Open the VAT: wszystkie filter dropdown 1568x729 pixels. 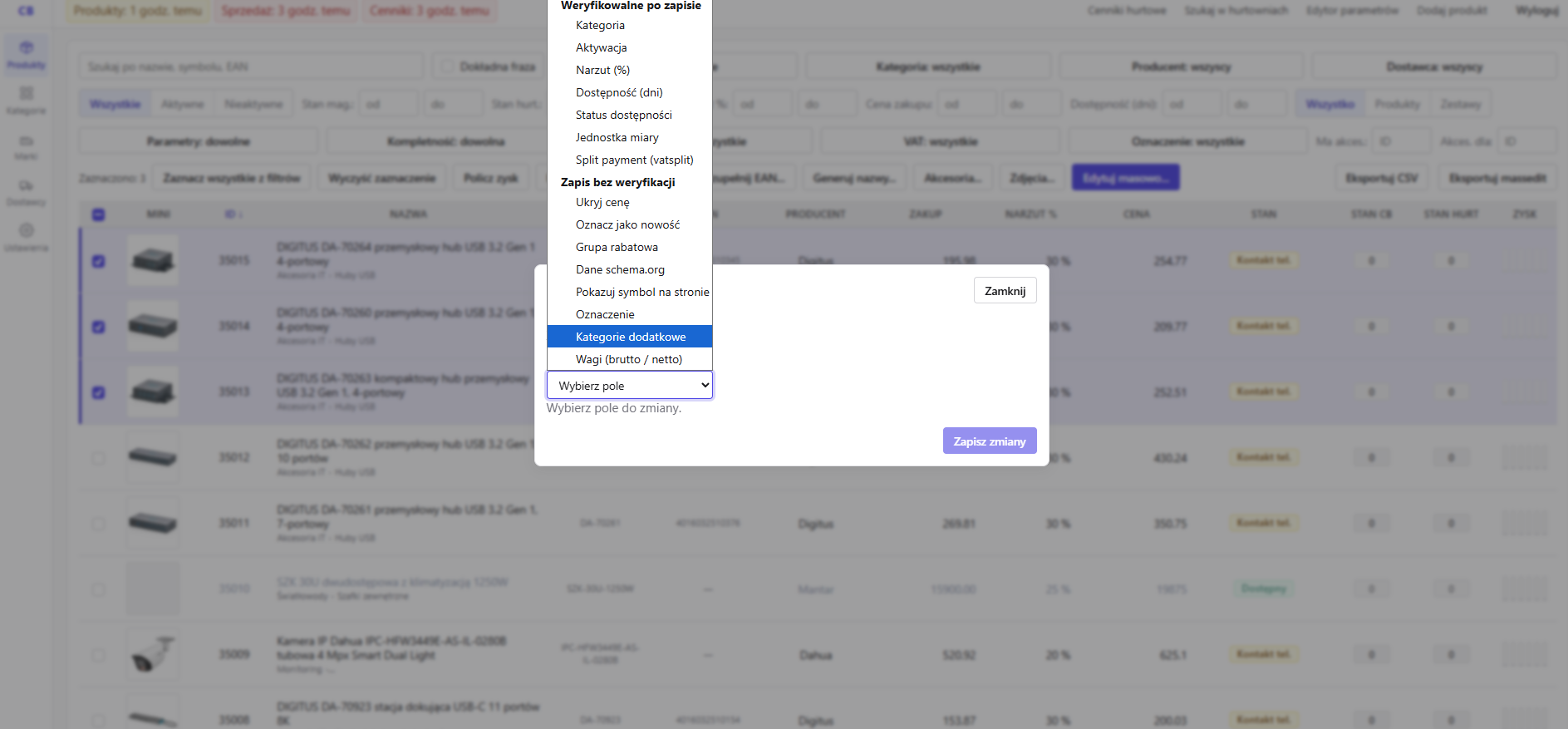click(x=940, y=141)
